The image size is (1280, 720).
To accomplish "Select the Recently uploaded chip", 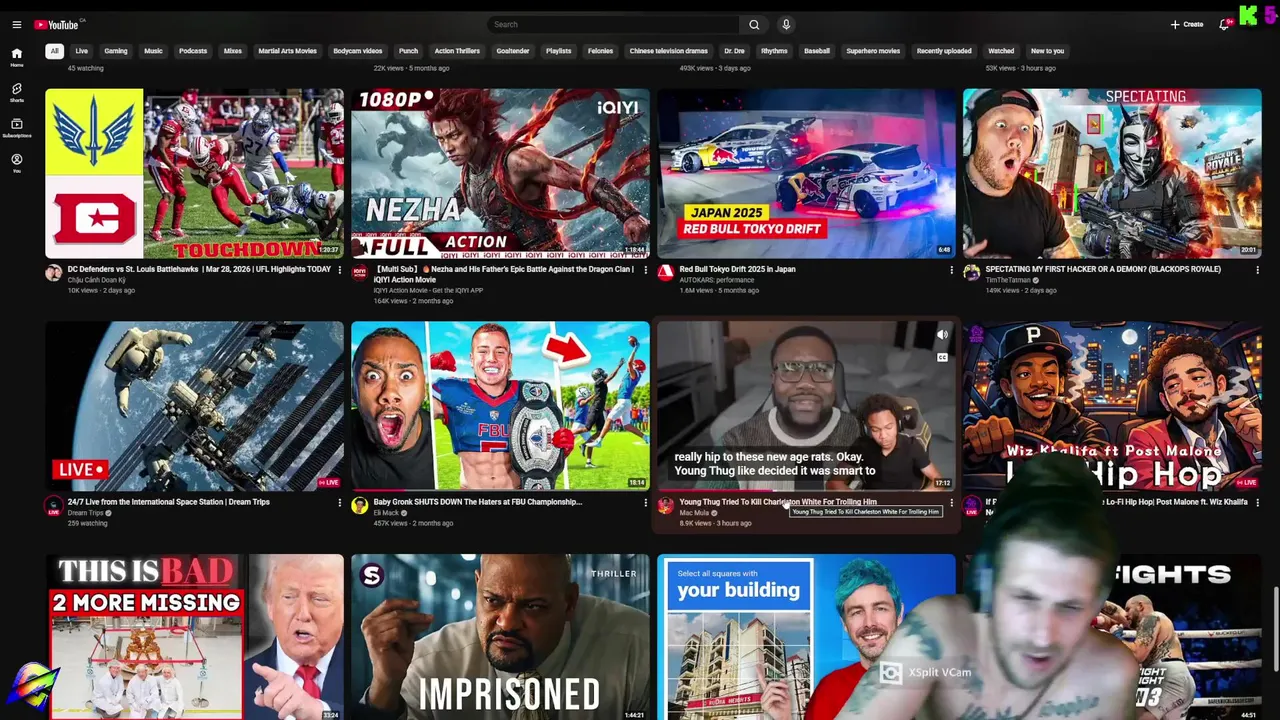I will tap(944, 51).
